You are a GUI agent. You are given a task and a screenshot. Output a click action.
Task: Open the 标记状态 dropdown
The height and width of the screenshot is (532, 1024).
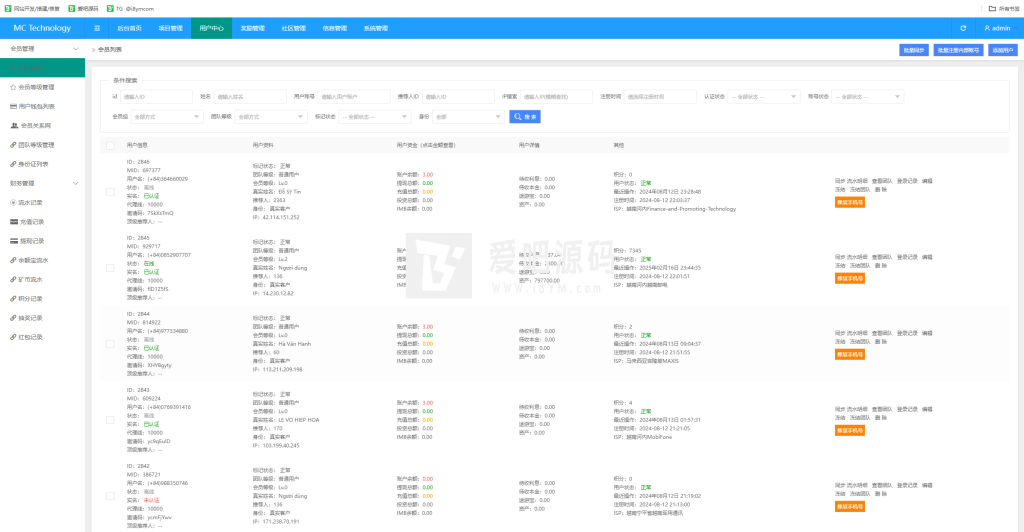point(374,117)
